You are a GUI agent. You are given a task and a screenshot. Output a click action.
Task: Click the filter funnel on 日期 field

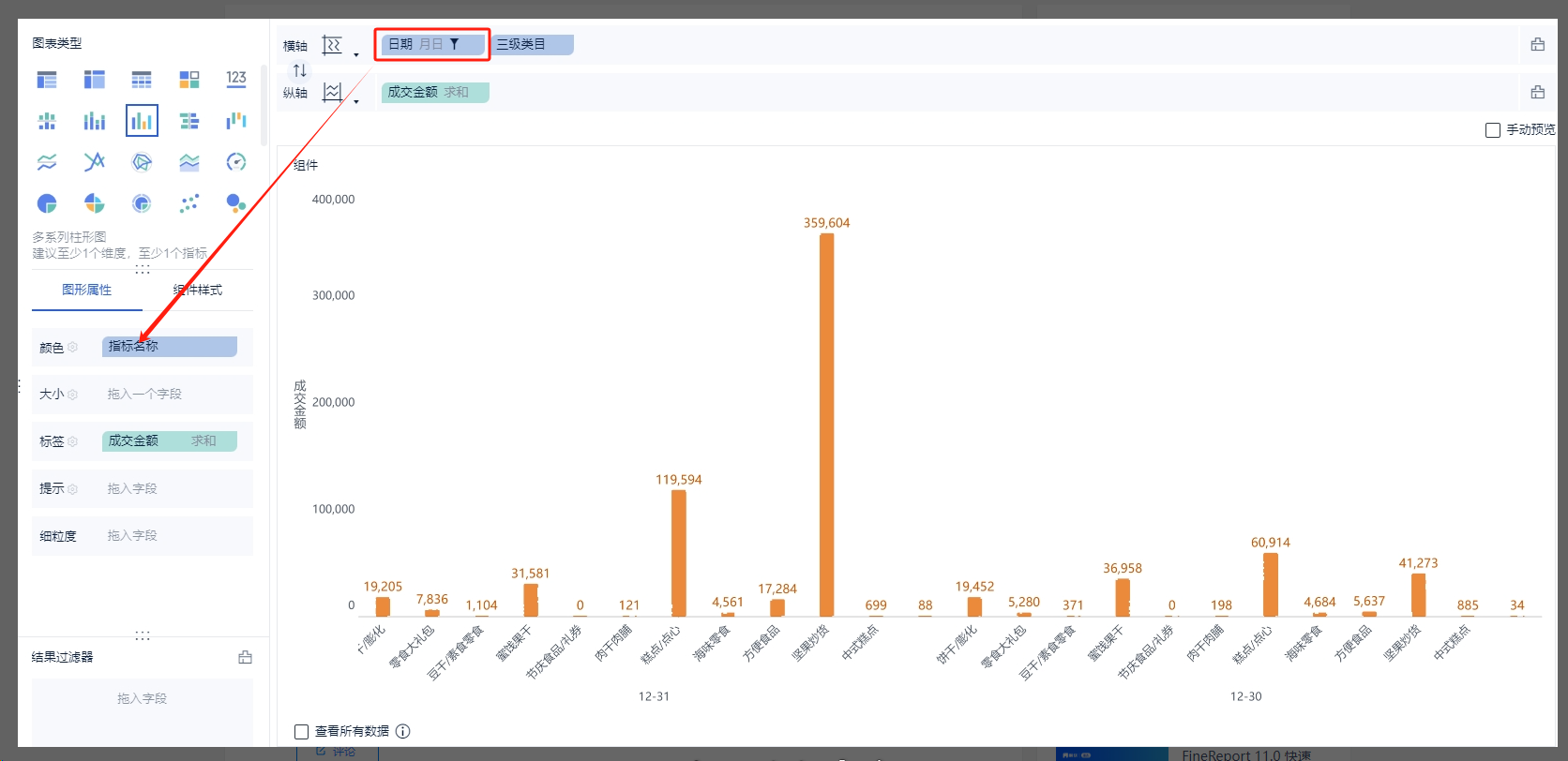[455, 44]
